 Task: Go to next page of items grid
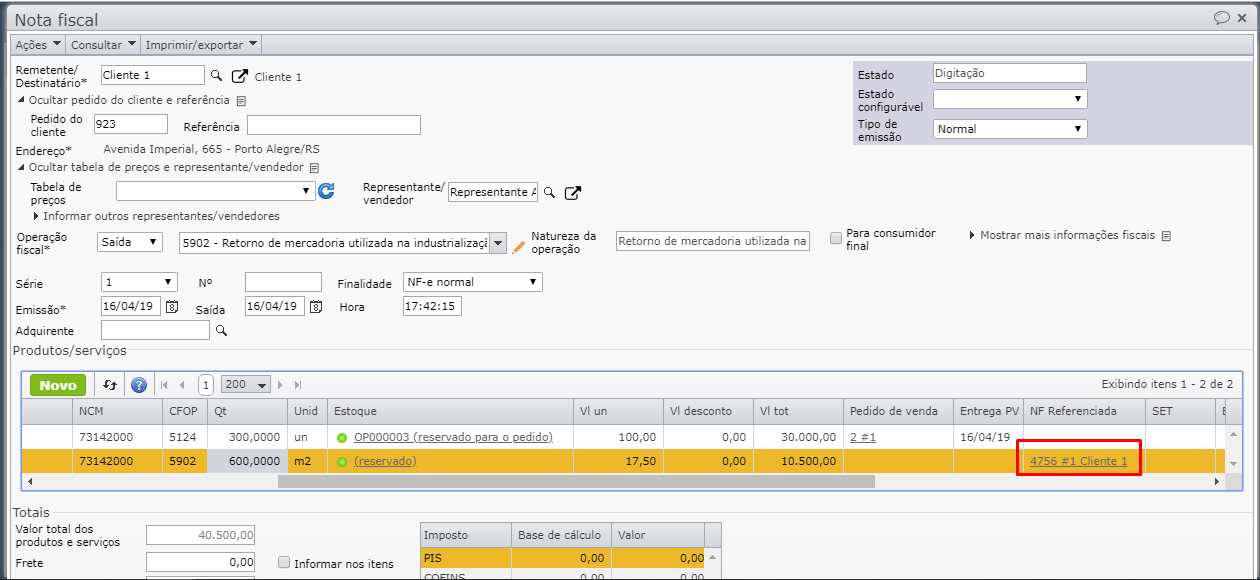280,385
